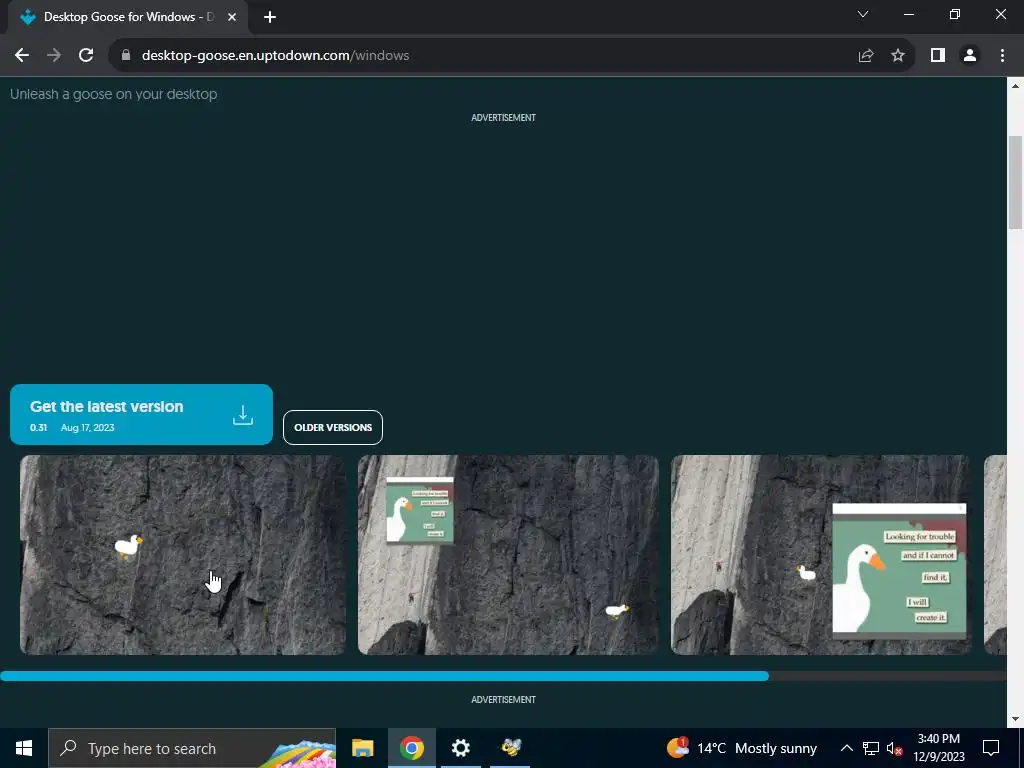The image size is (1024, 768).
Task: Bookmark this page with the star
Action: click(x=898, y=56)
